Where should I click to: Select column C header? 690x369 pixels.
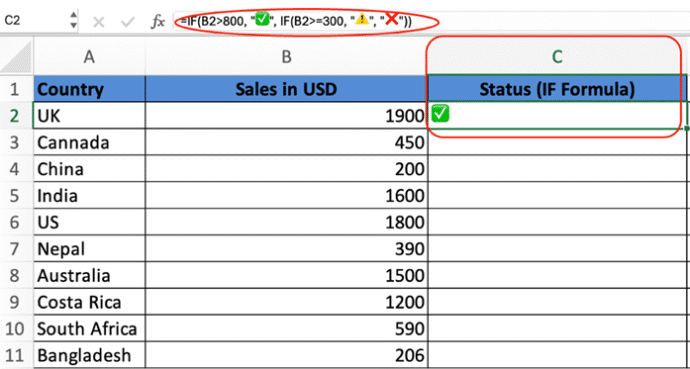coord(557,57)
